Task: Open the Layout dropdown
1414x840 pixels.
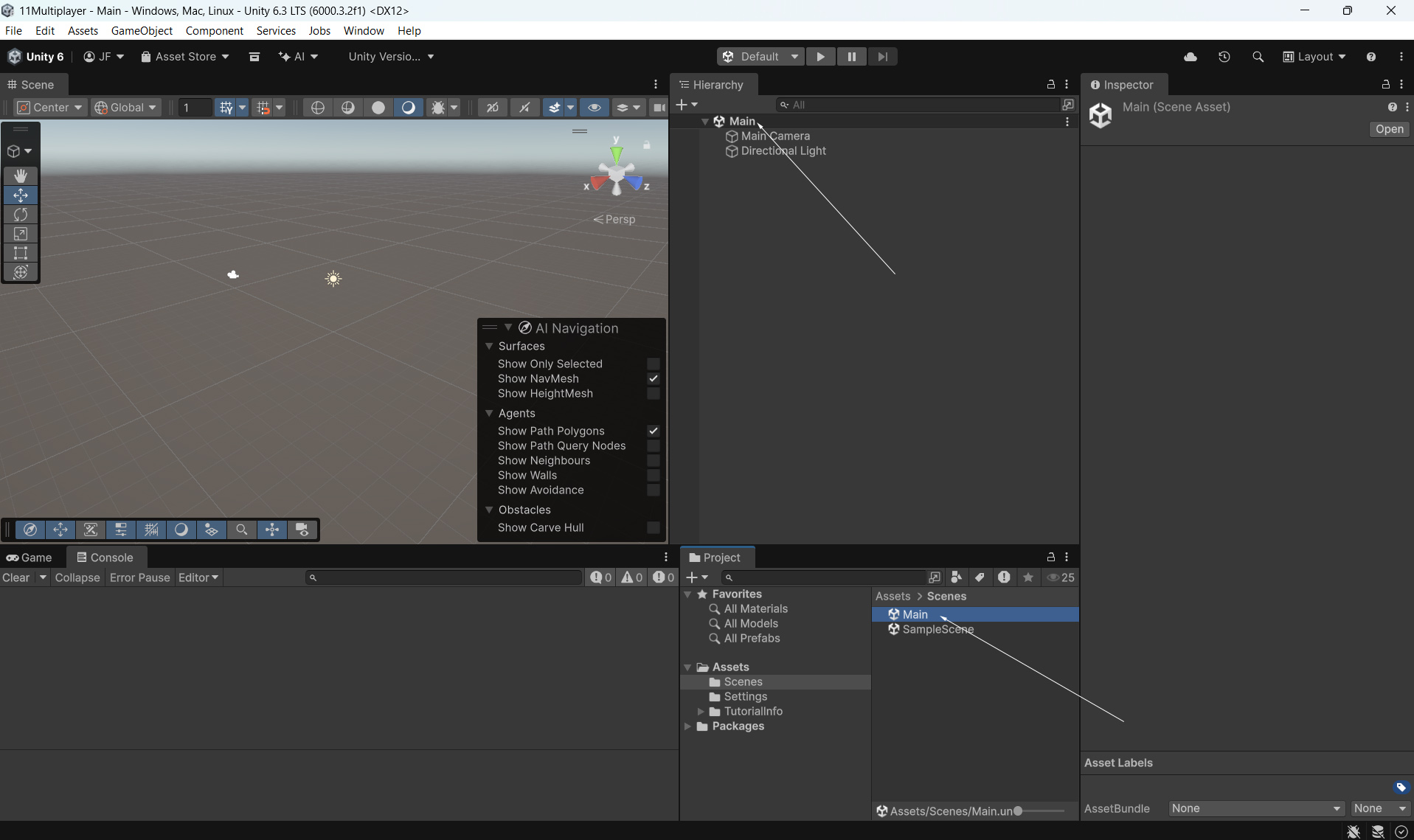Action: [x=1314, y=57]
